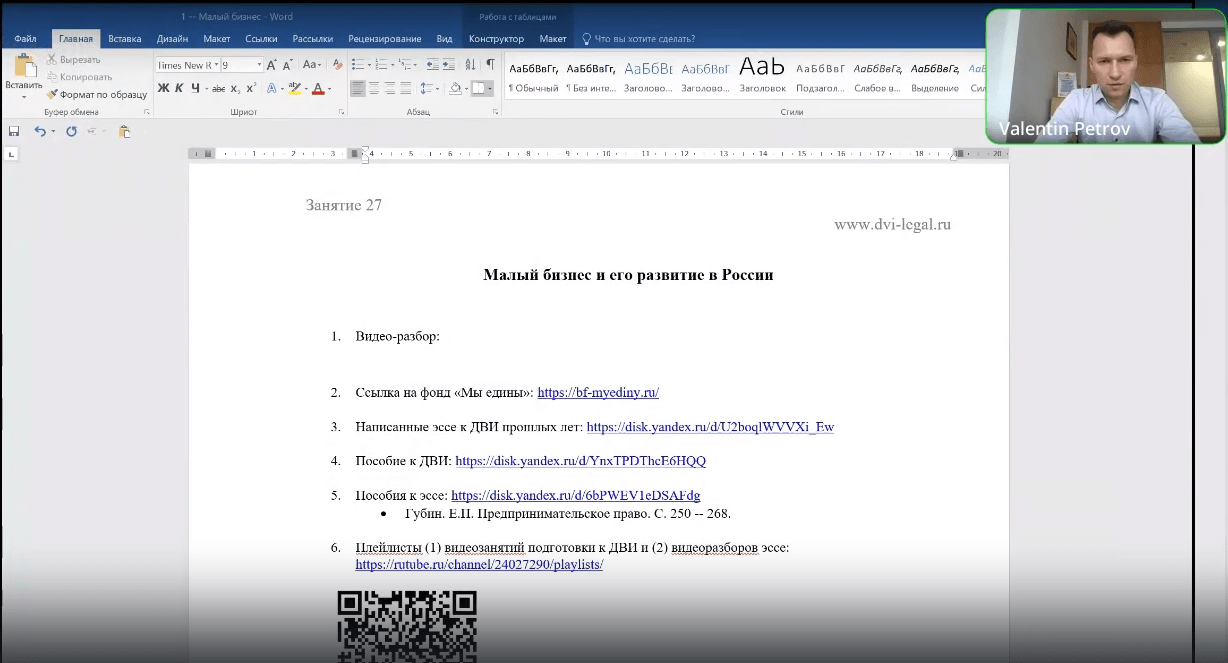Viewport: 1228px width, 663px height.
Task: Click the clipboard icon in the quick access toolbar
Action: (x=124, y=131)
